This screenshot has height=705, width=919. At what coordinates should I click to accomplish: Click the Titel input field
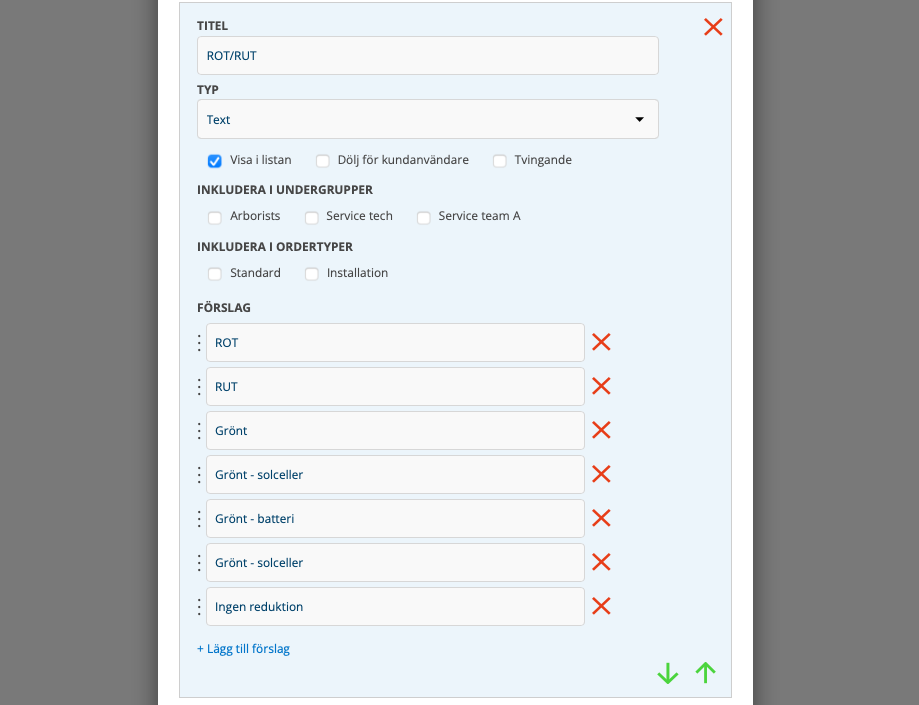pyautogui.click(x=427, y=56)
